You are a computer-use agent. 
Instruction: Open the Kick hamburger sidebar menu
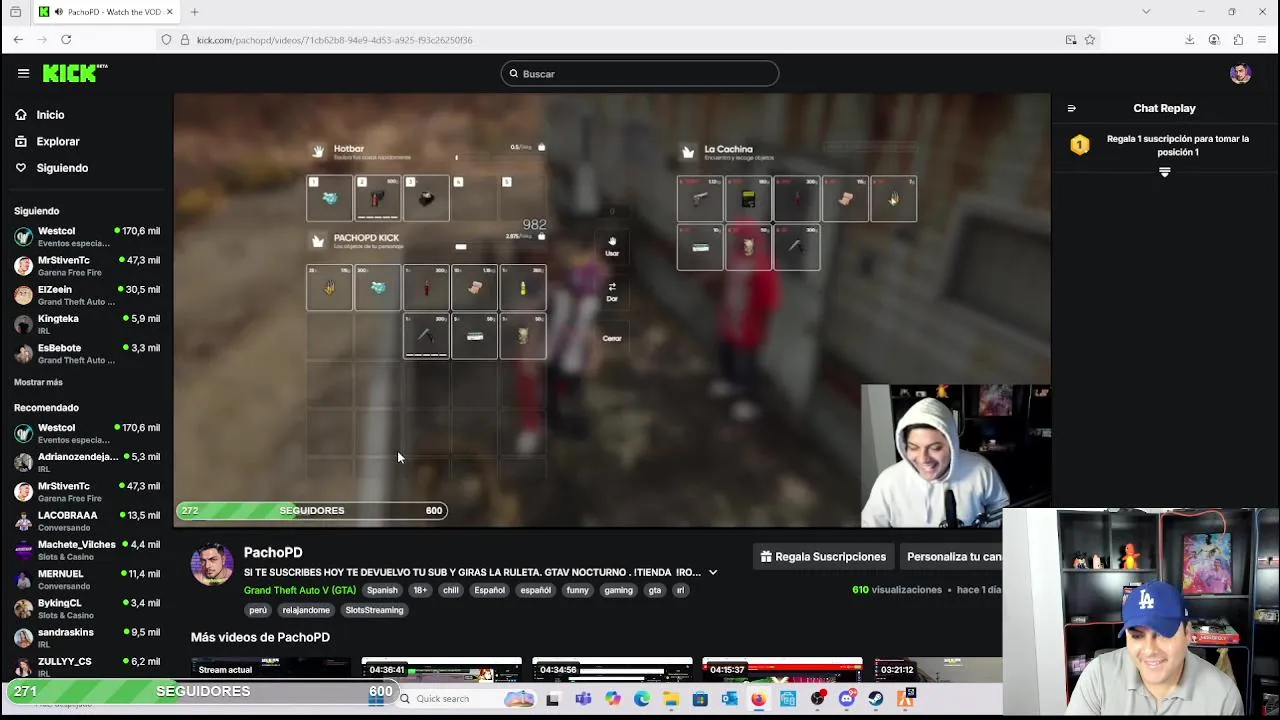(x=23, y=73)
